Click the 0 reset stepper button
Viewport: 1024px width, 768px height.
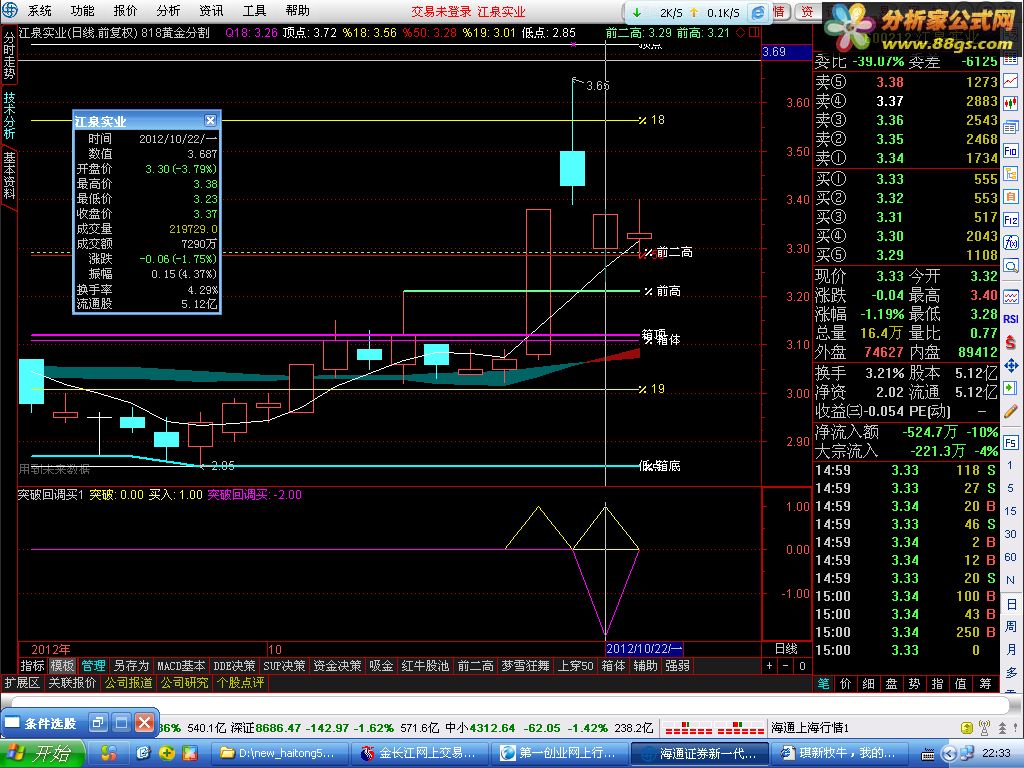pos(803,666)
